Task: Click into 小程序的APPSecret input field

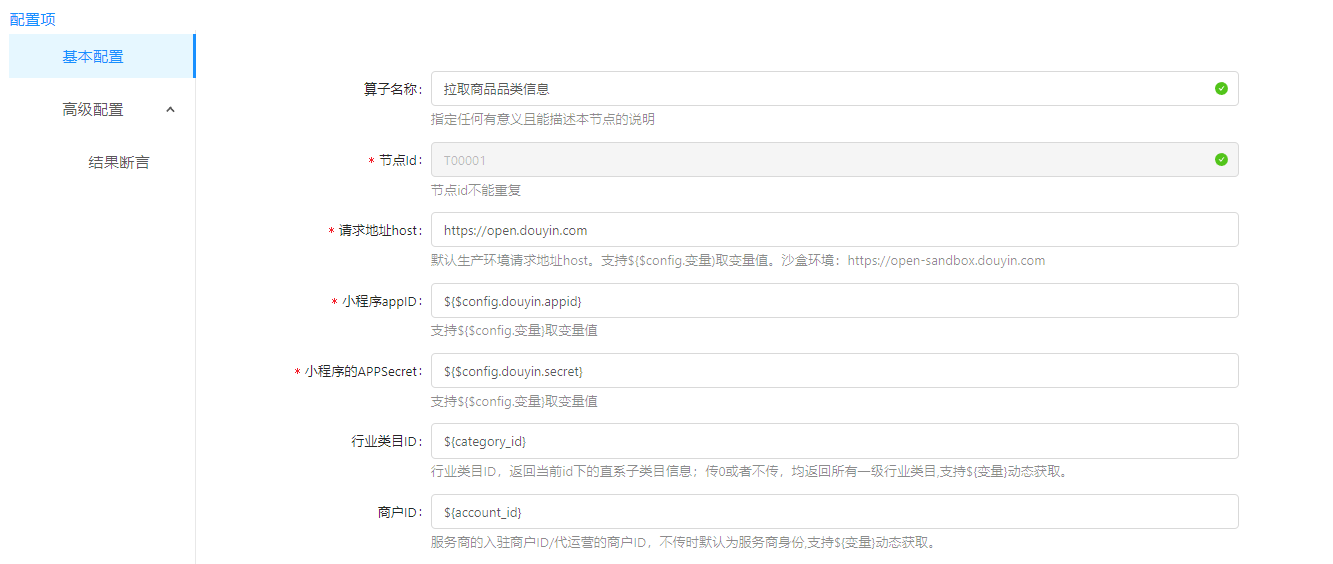Action: tap(834, 371)
